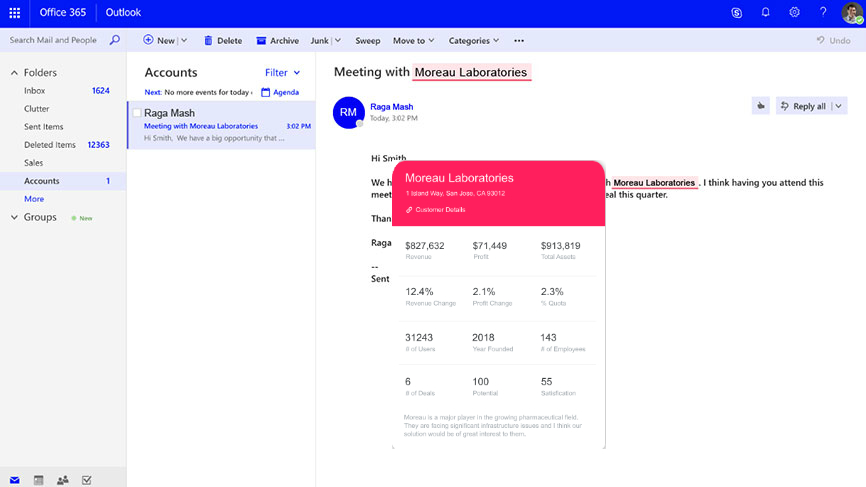866x487 pixels.
Task: Click Customer Details link in card
Action: click(x=440, y=210)
